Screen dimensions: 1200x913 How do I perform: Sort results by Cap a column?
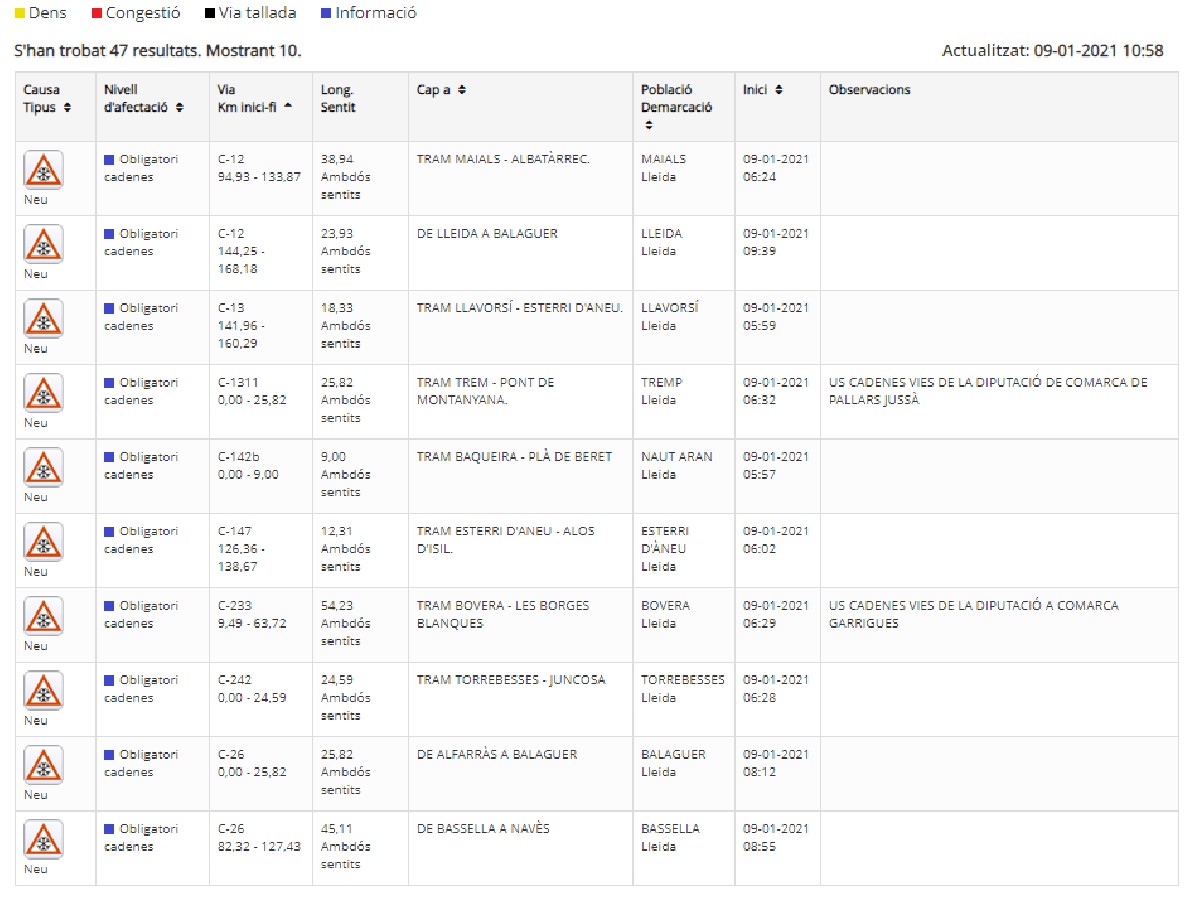[x=462, y=90]
